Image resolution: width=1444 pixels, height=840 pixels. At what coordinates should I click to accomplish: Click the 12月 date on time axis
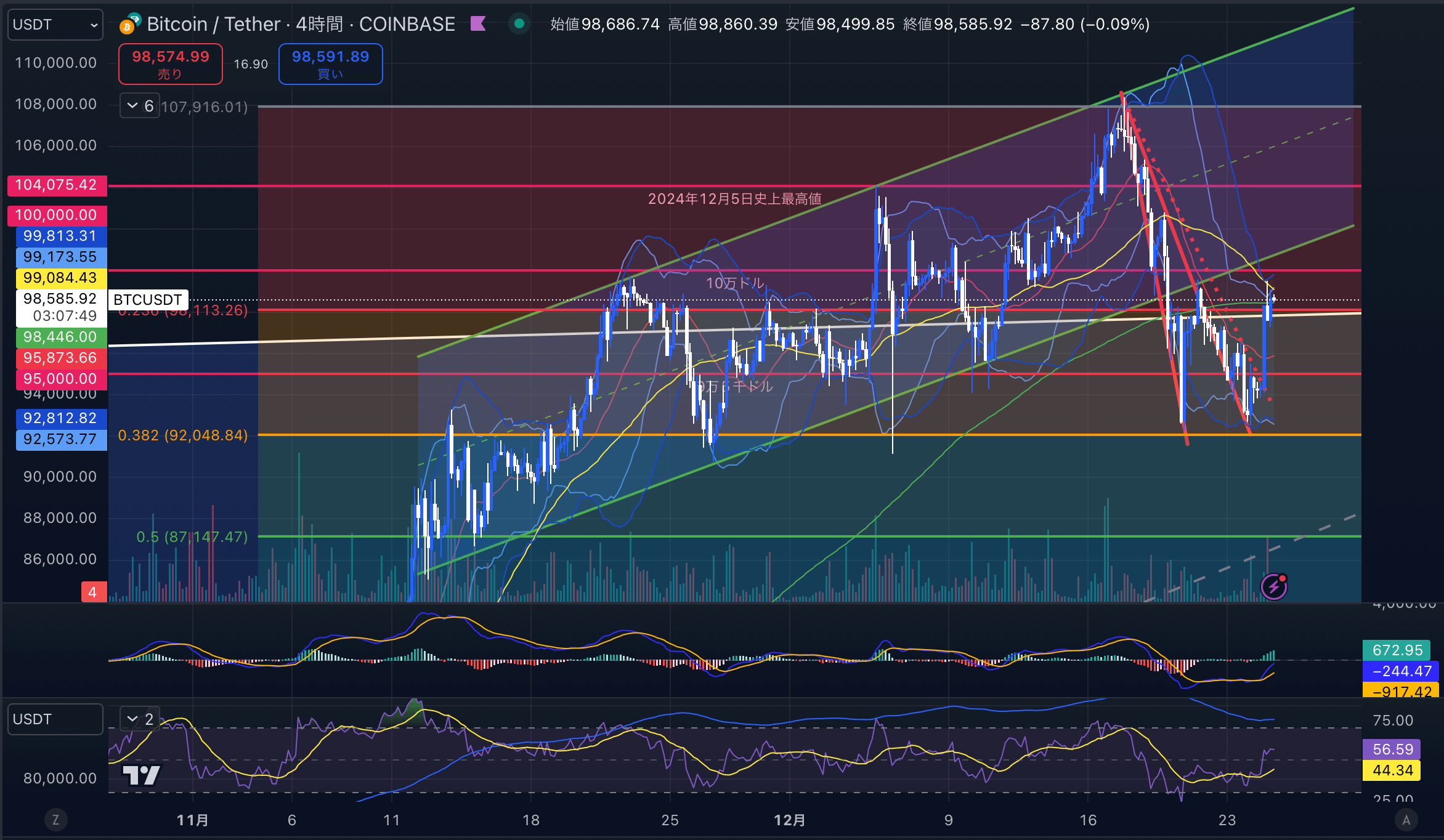coord(790,820)
